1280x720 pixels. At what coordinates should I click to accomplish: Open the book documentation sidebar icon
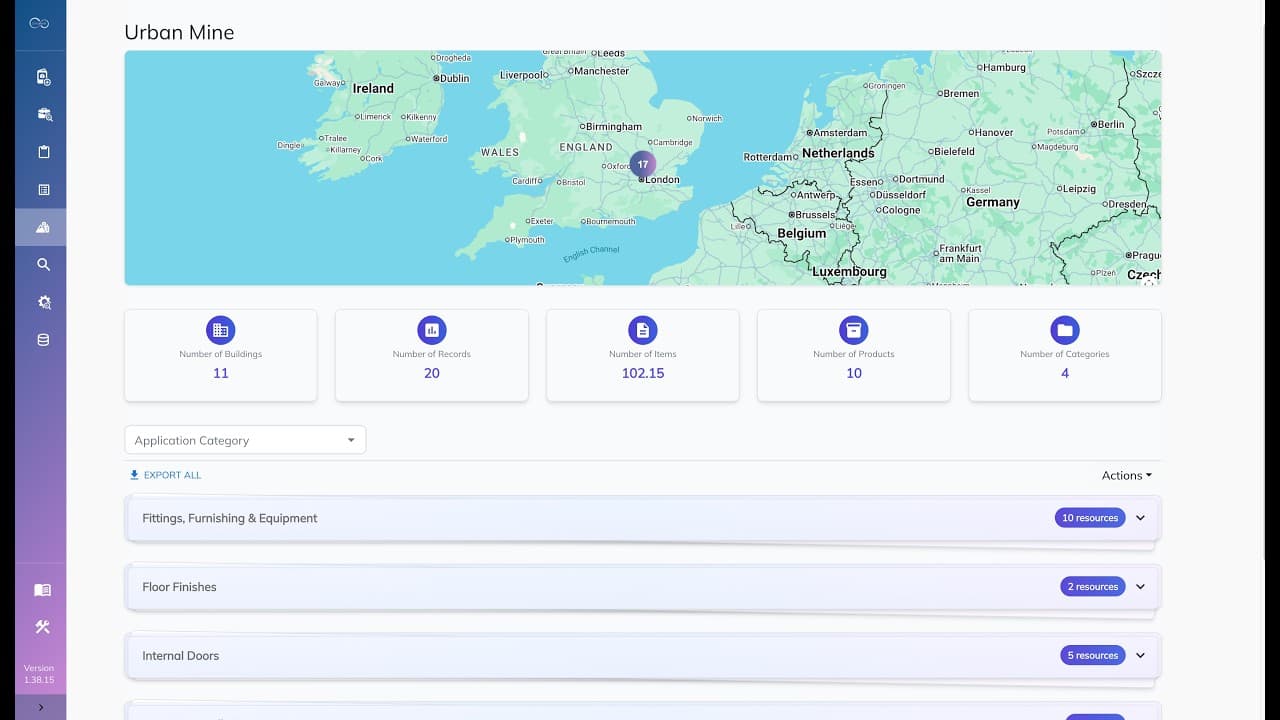point(42,590)
